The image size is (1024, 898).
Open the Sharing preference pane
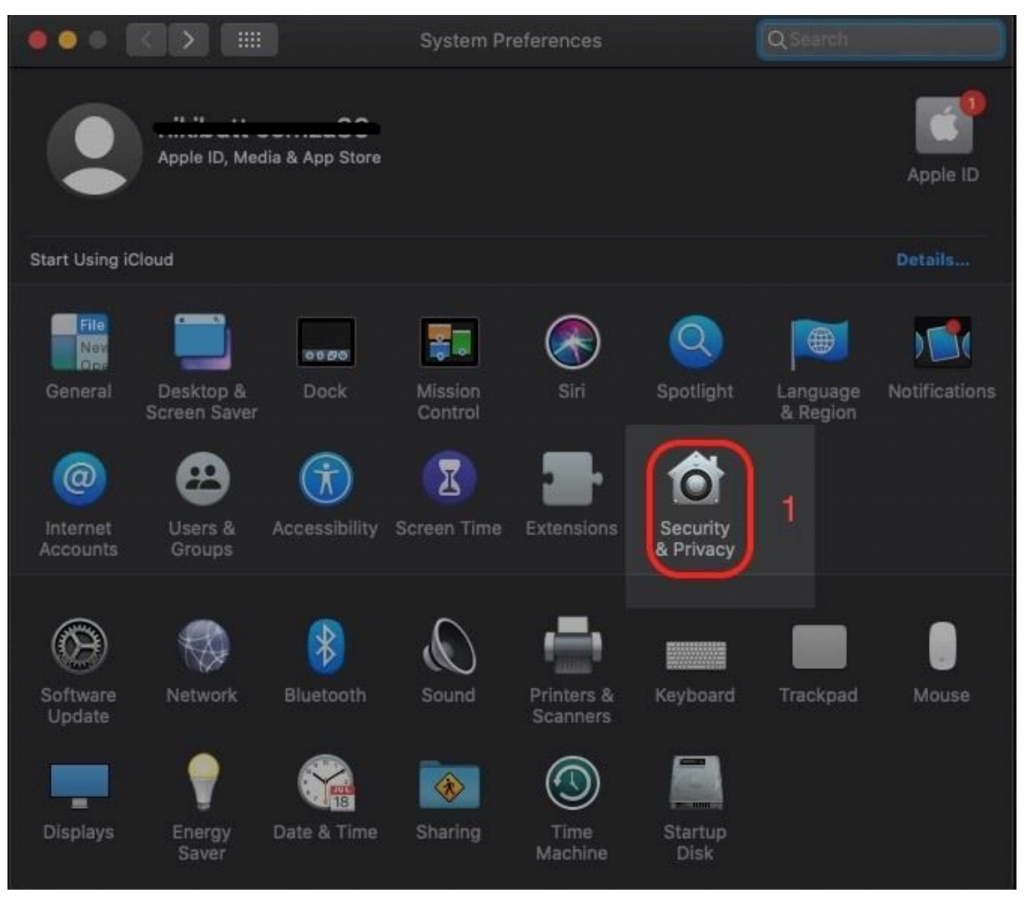tap(448, 783)
